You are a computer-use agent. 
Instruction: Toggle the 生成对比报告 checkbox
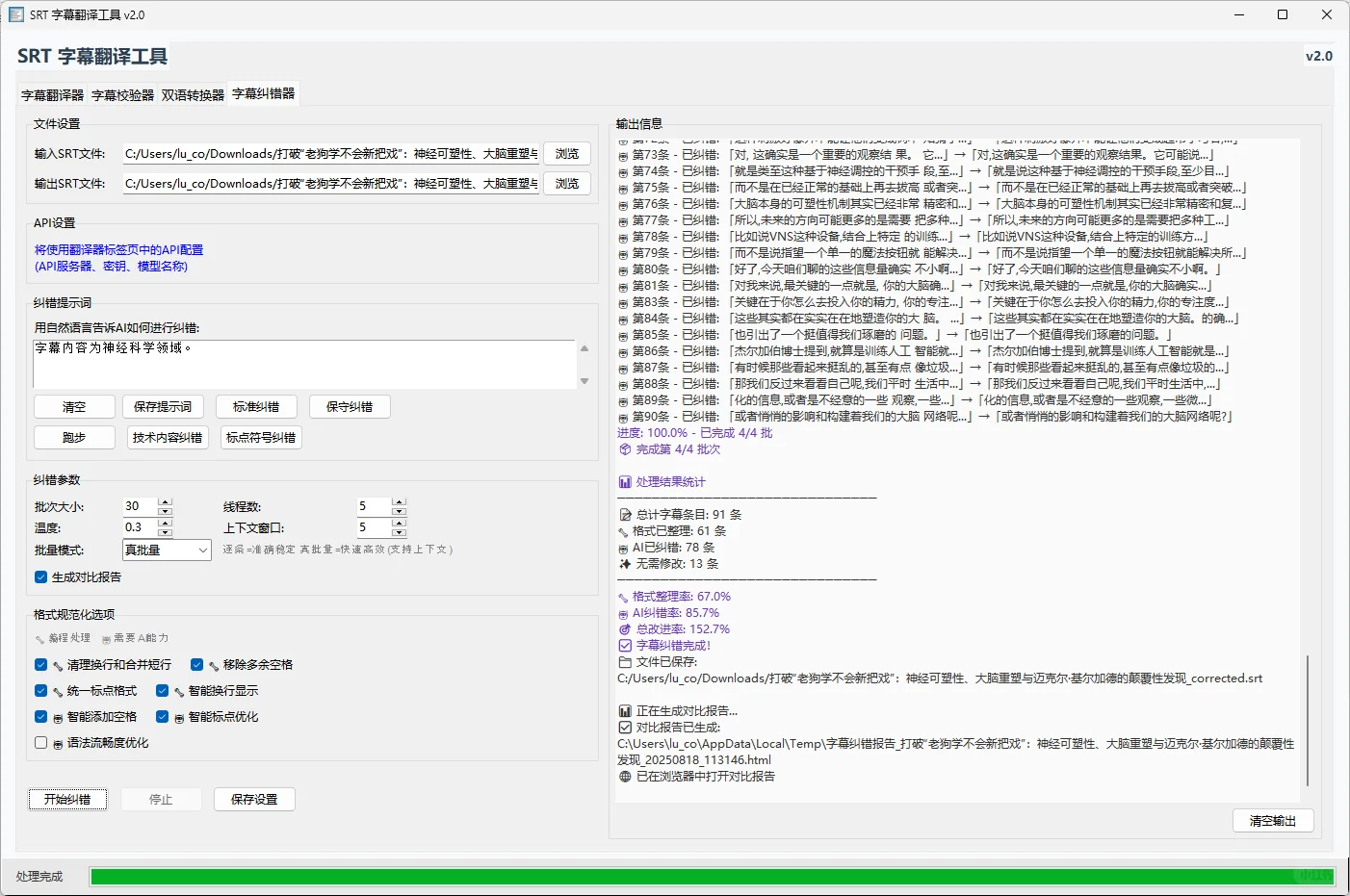click(x=40, y=577)
